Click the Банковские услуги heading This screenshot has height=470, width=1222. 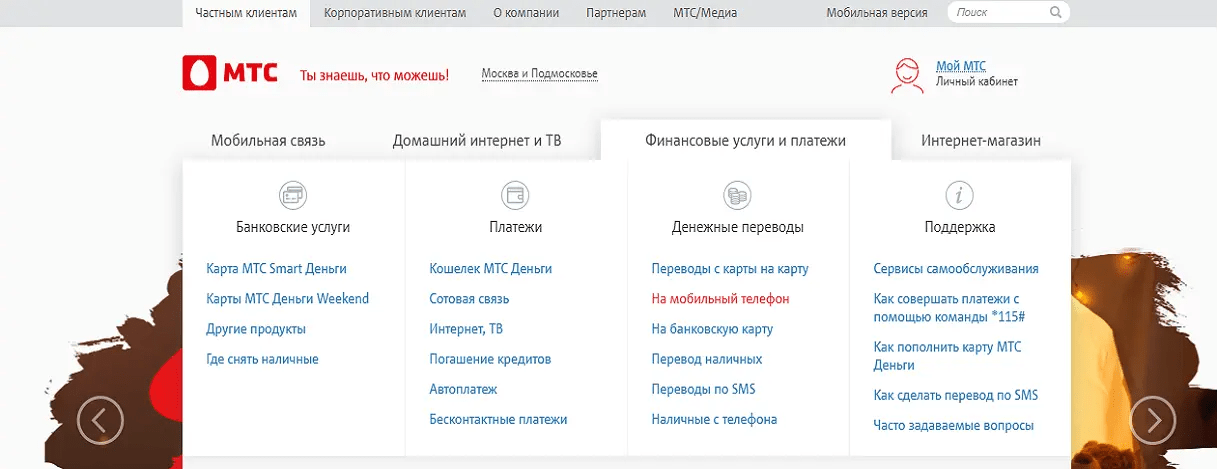(293, 227)
